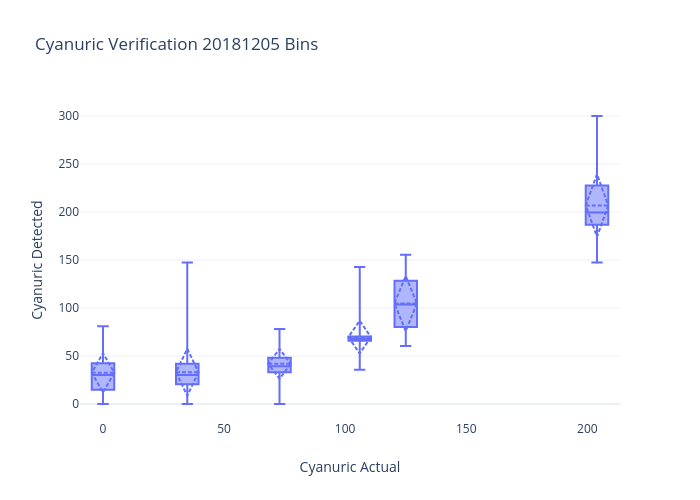This screenshot has width=700, height=500.
Task: Click the 'Cyanuric Actual' x-axis title
Action: [350, 467]
